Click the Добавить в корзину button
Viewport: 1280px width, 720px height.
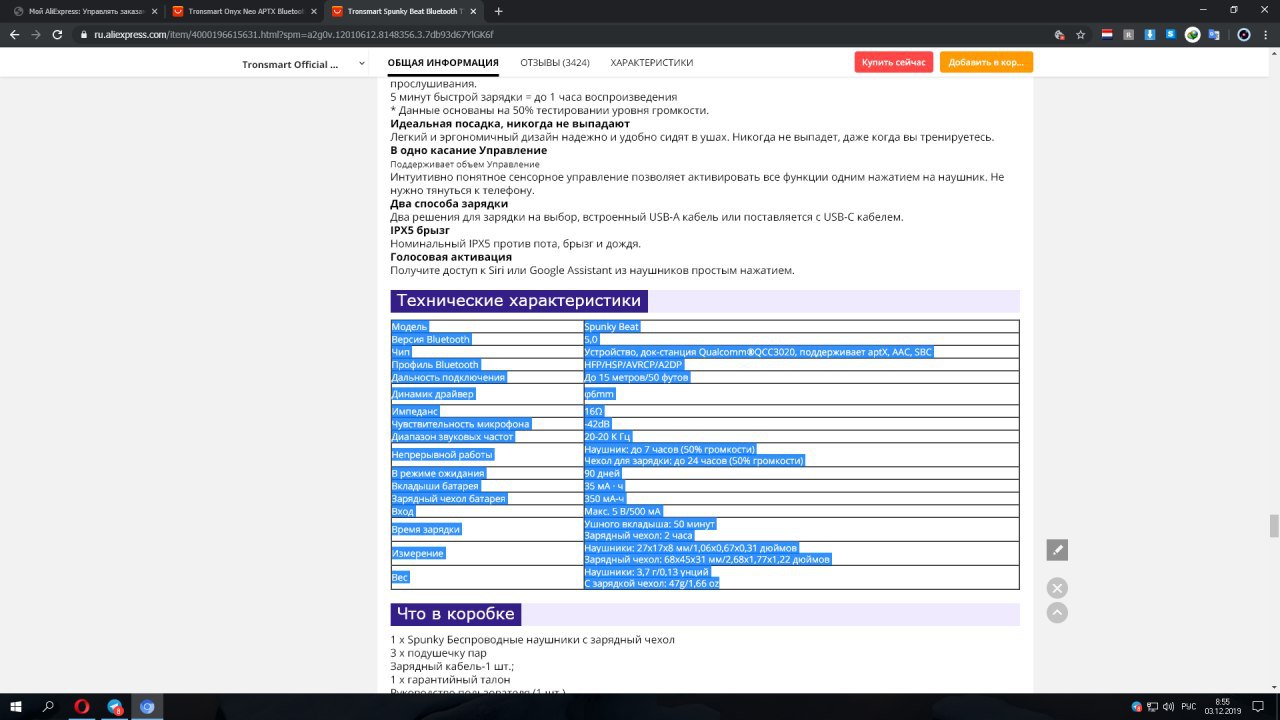pos(986,62)
